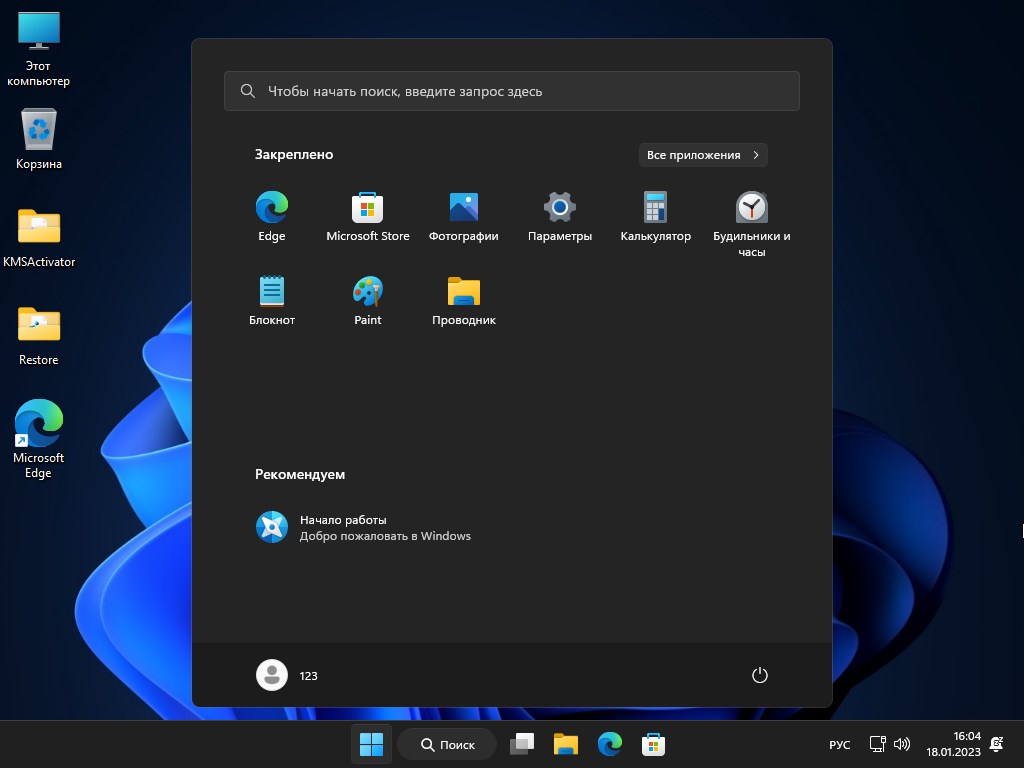Open Будильники и часы app

[x=751, y=207]
